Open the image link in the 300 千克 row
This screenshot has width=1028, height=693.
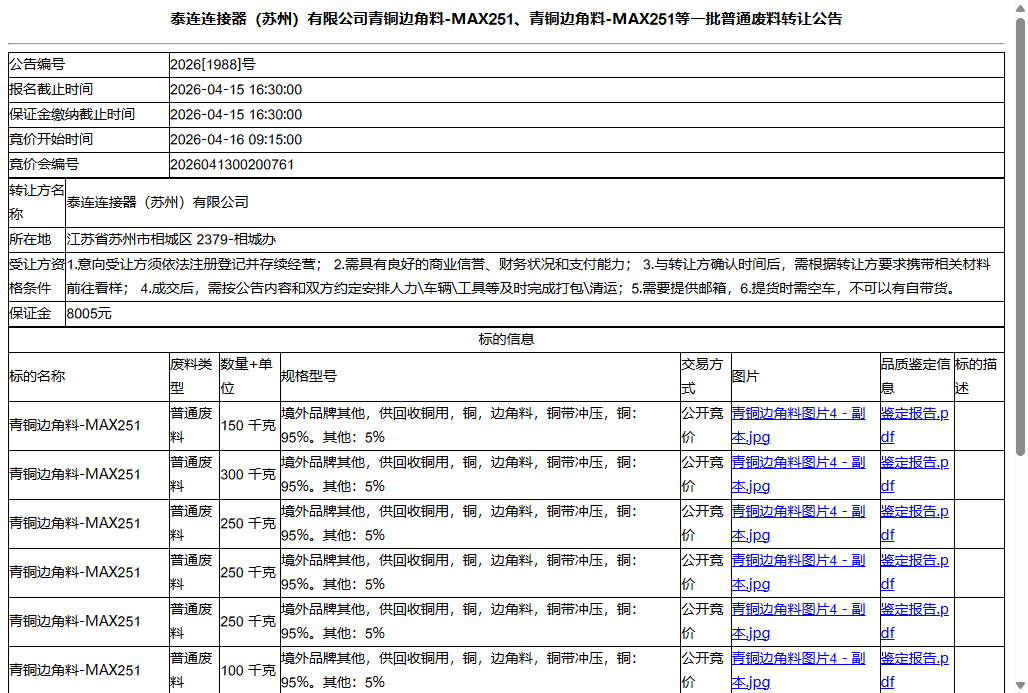[799, 474]
